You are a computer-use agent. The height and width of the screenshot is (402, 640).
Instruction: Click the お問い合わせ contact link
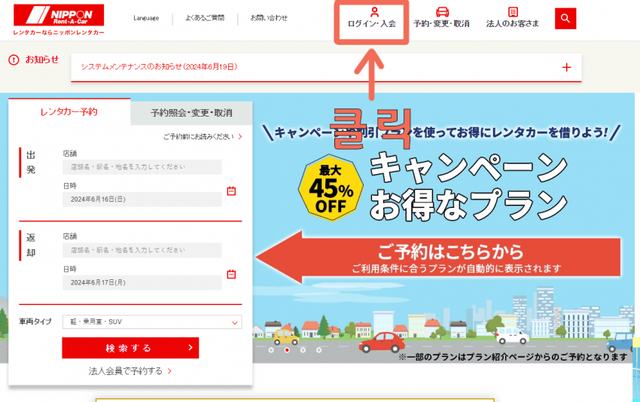click(x=268, y=18)
